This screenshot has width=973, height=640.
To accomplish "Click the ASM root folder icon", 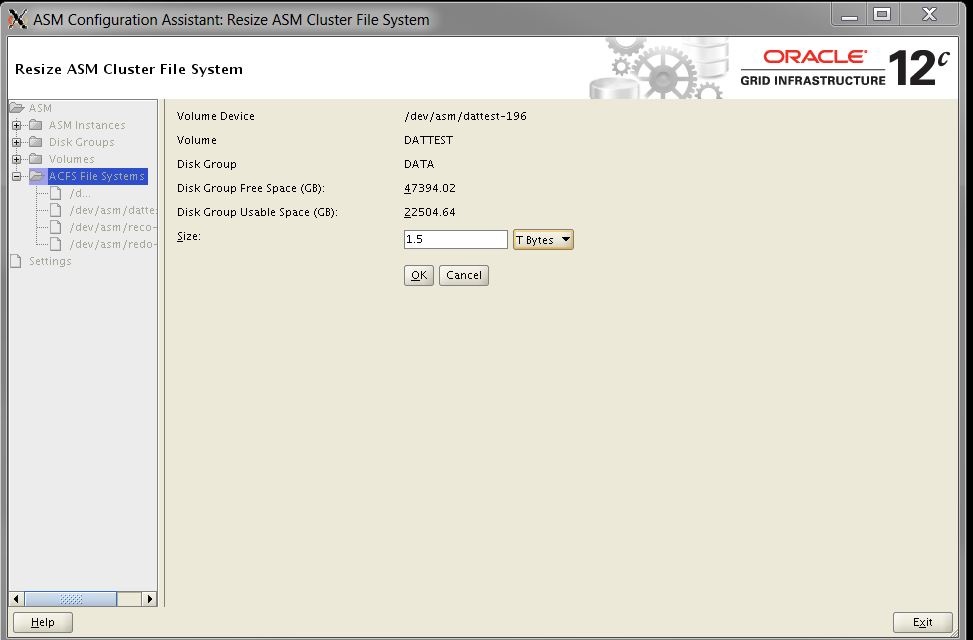I will (x=16, y=108).
